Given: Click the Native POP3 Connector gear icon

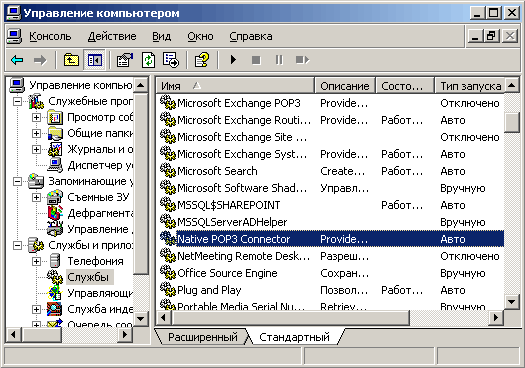Looking at the screenshot, I should point(167,239).
